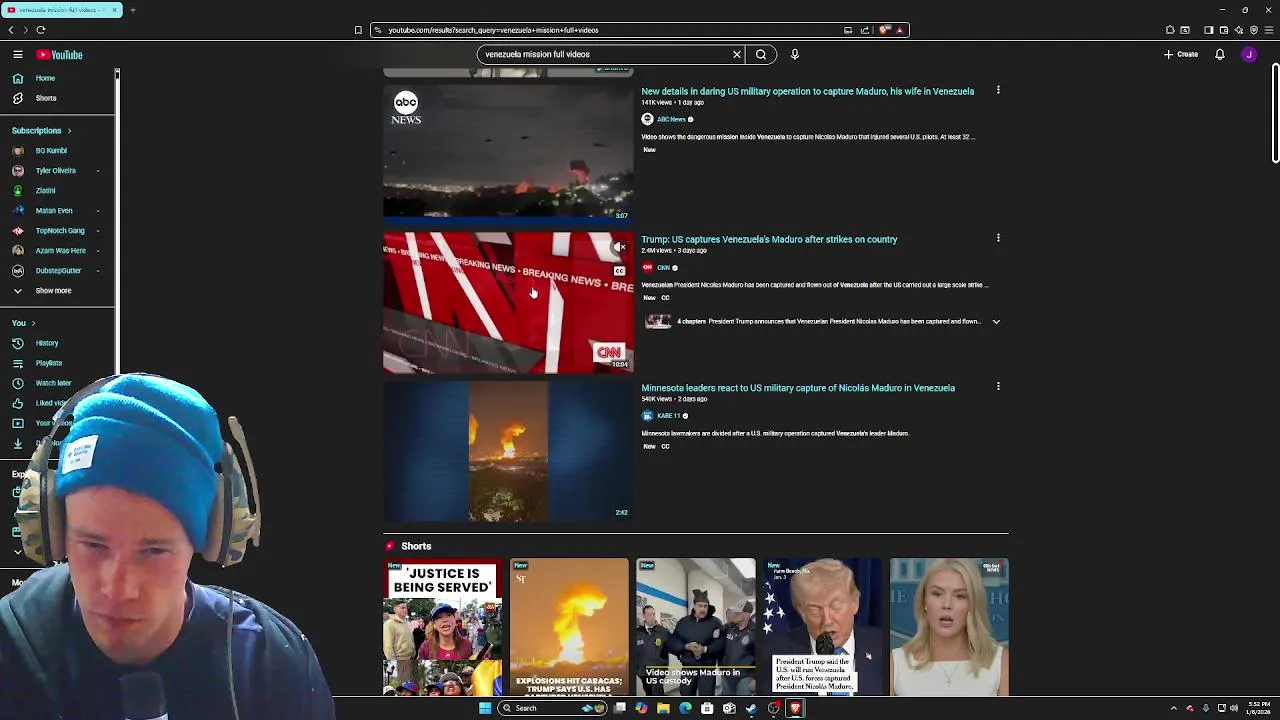Open a new browser tab

pyautogui.click(x=132, y=10)
